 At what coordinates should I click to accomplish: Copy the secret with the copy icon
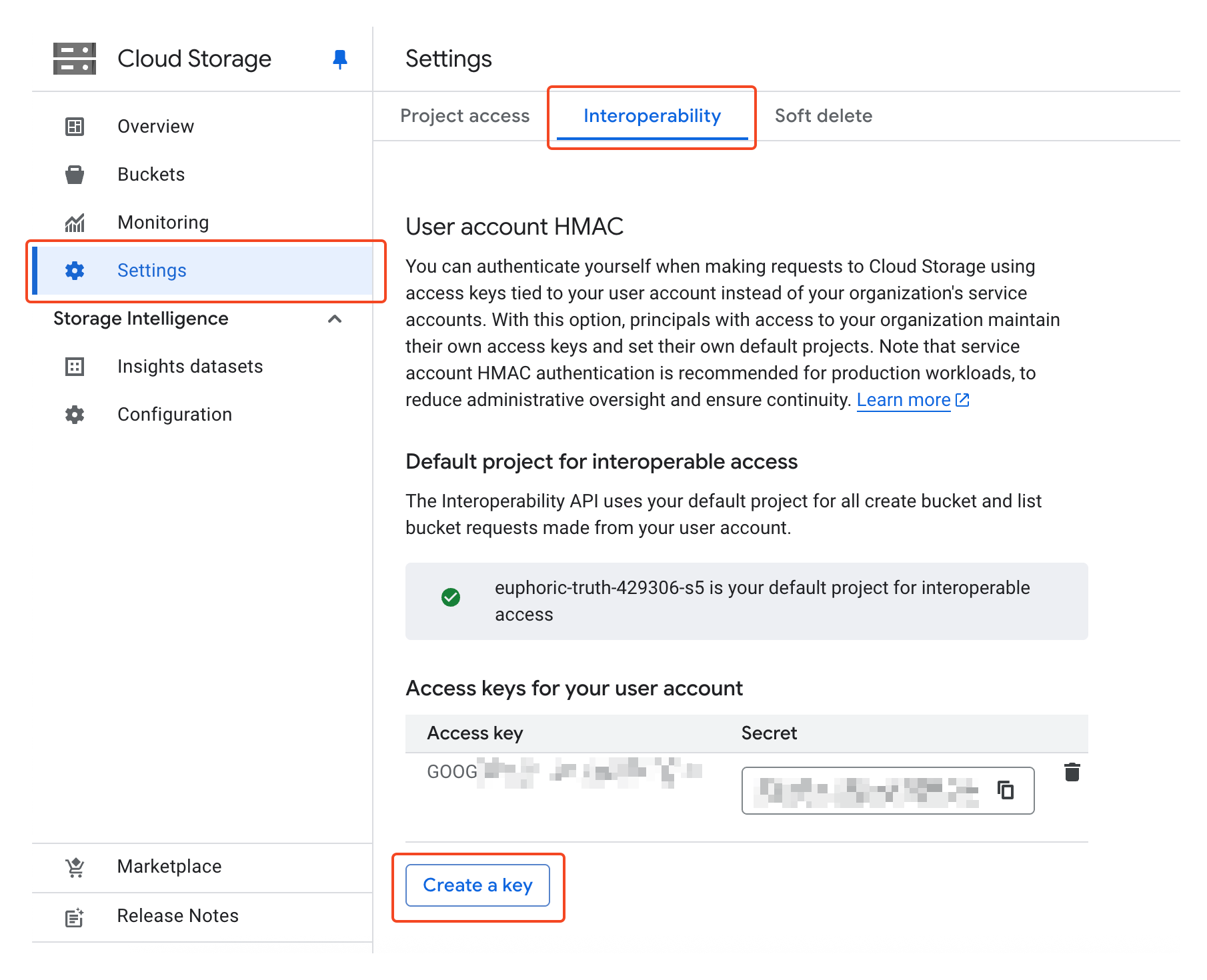point(1006,790)
